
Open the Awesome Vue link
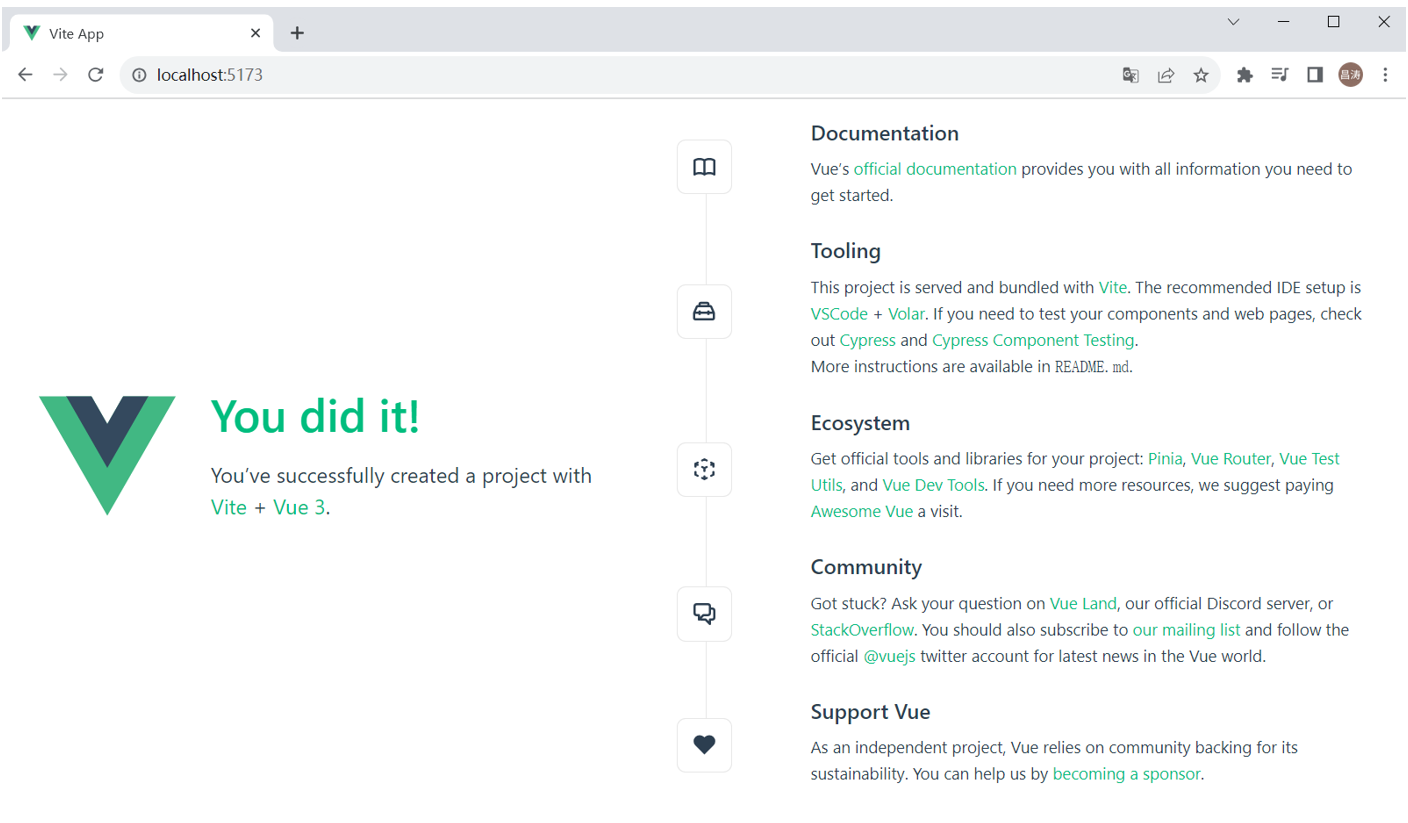click(x=862, y=511)
